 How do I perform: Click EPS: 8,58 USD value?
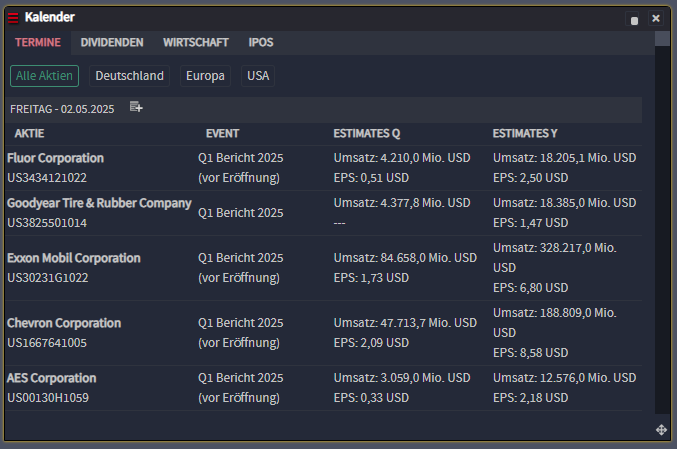tap(531, 353)
